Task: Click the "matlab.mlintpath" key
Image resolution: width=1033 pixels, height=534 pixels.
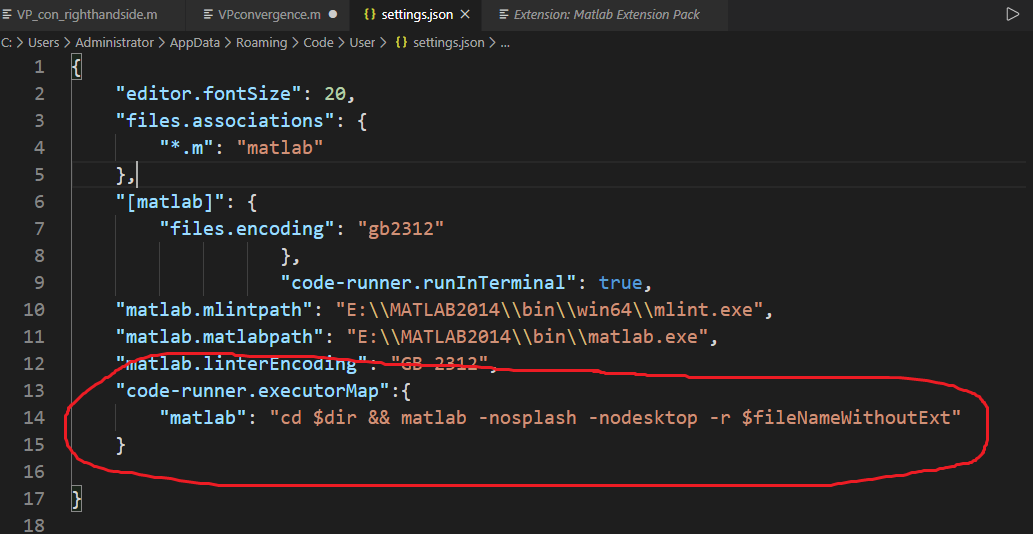Action: [214, 309]
